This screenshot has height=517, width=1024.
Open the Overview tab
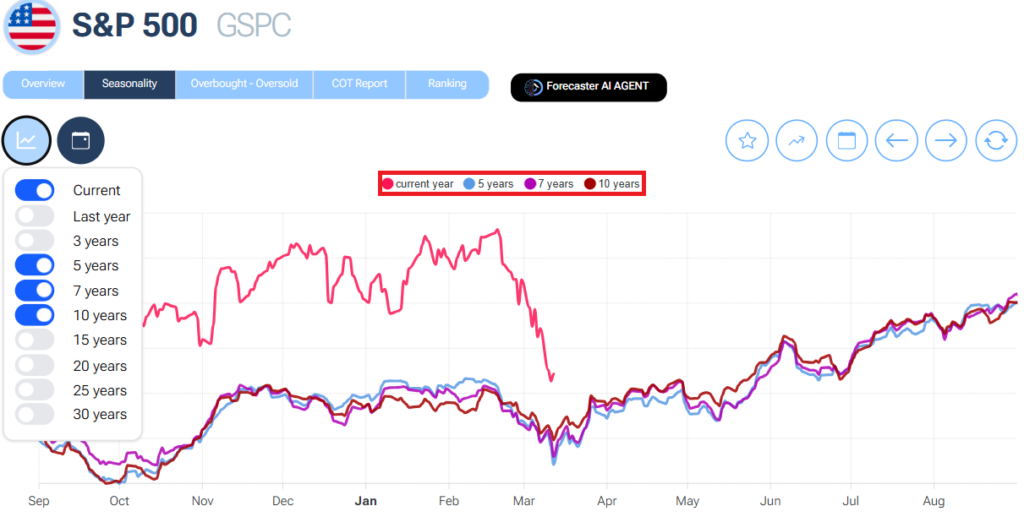[43, 84]
